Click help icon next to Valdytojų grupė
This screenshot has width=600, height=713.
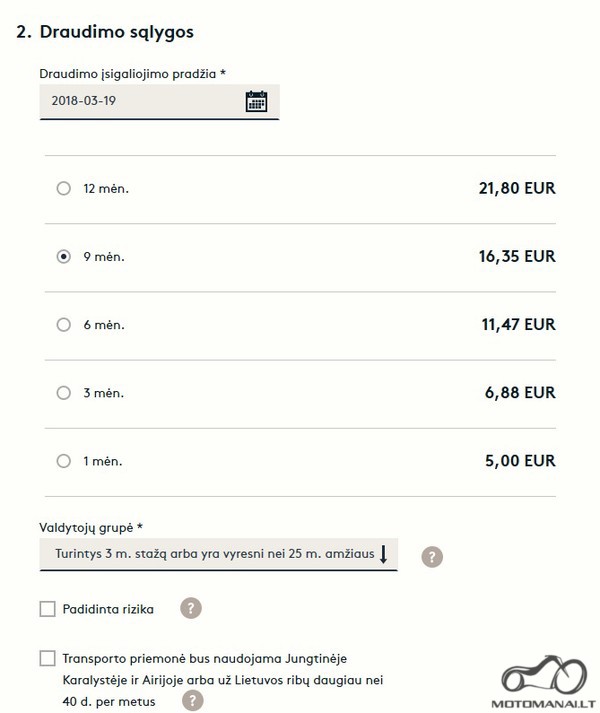432,557
